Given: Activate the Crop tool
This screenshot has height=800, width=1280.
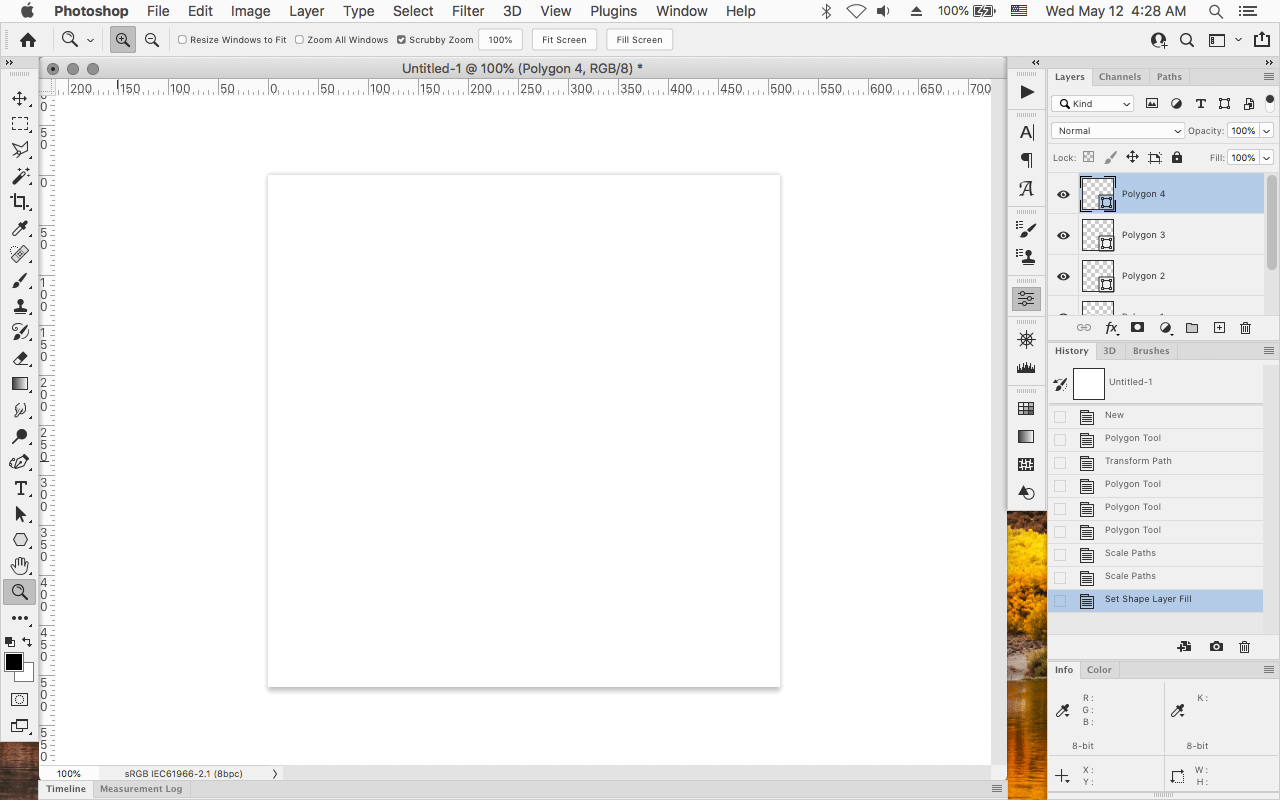Looking at the screenshot, I should coord(20,202).
